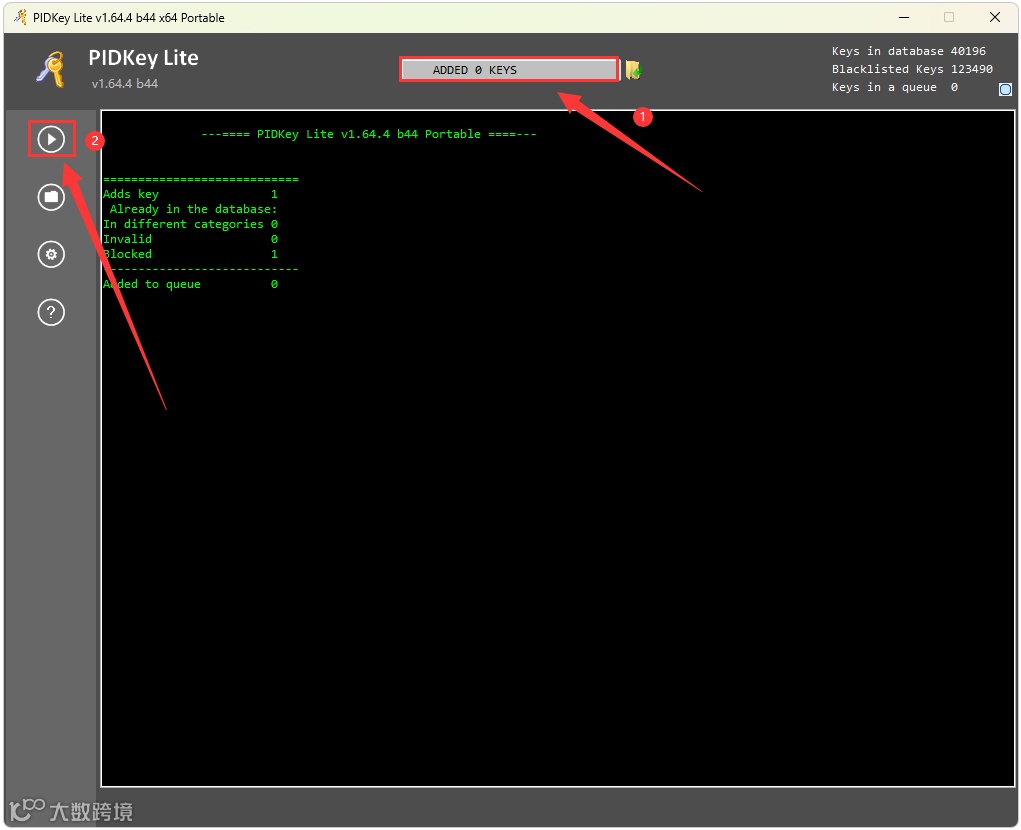This screenshot has width=1021, height=830.
Task: Load keys from file using yellow folder icon
Action: pyautogui.click(x=634, y=70)
